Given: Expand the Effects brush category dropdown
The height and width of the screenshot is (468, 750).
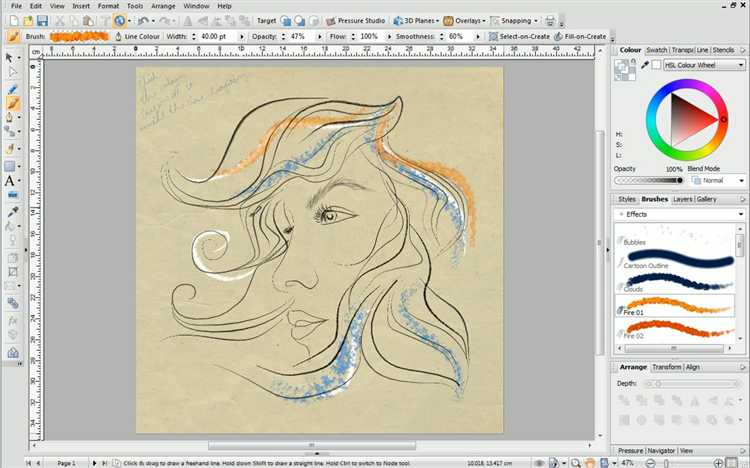Looking at the screenshot, I should coord(740,214).
